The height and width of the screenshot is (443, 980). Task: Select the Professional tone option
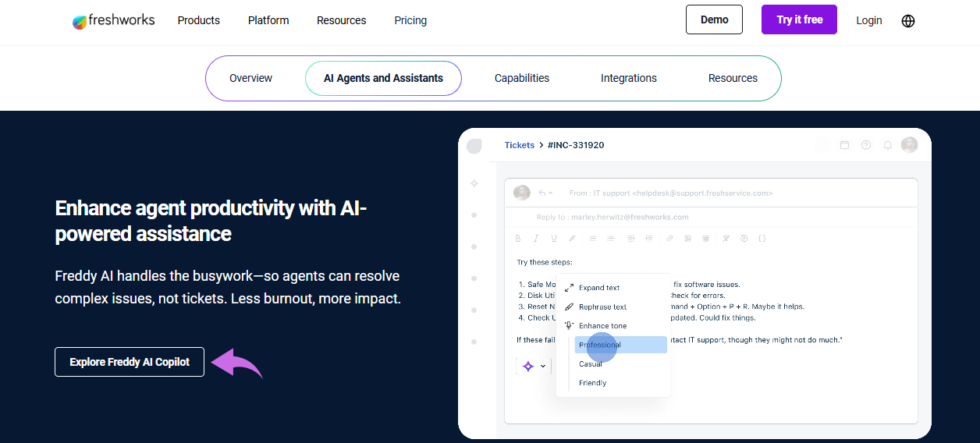pyautogui.click(x=620, y=345)
